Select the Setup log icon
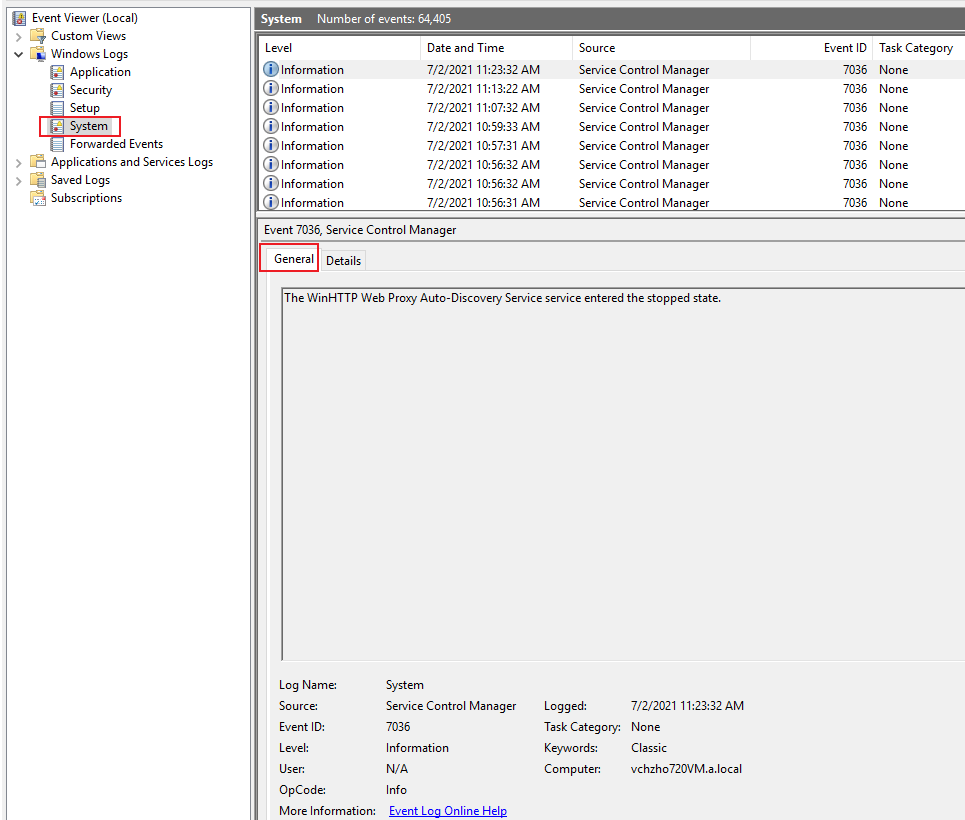The height and width of the screenshot is (820, 965). pyautogui.click(x=58, y=107)
